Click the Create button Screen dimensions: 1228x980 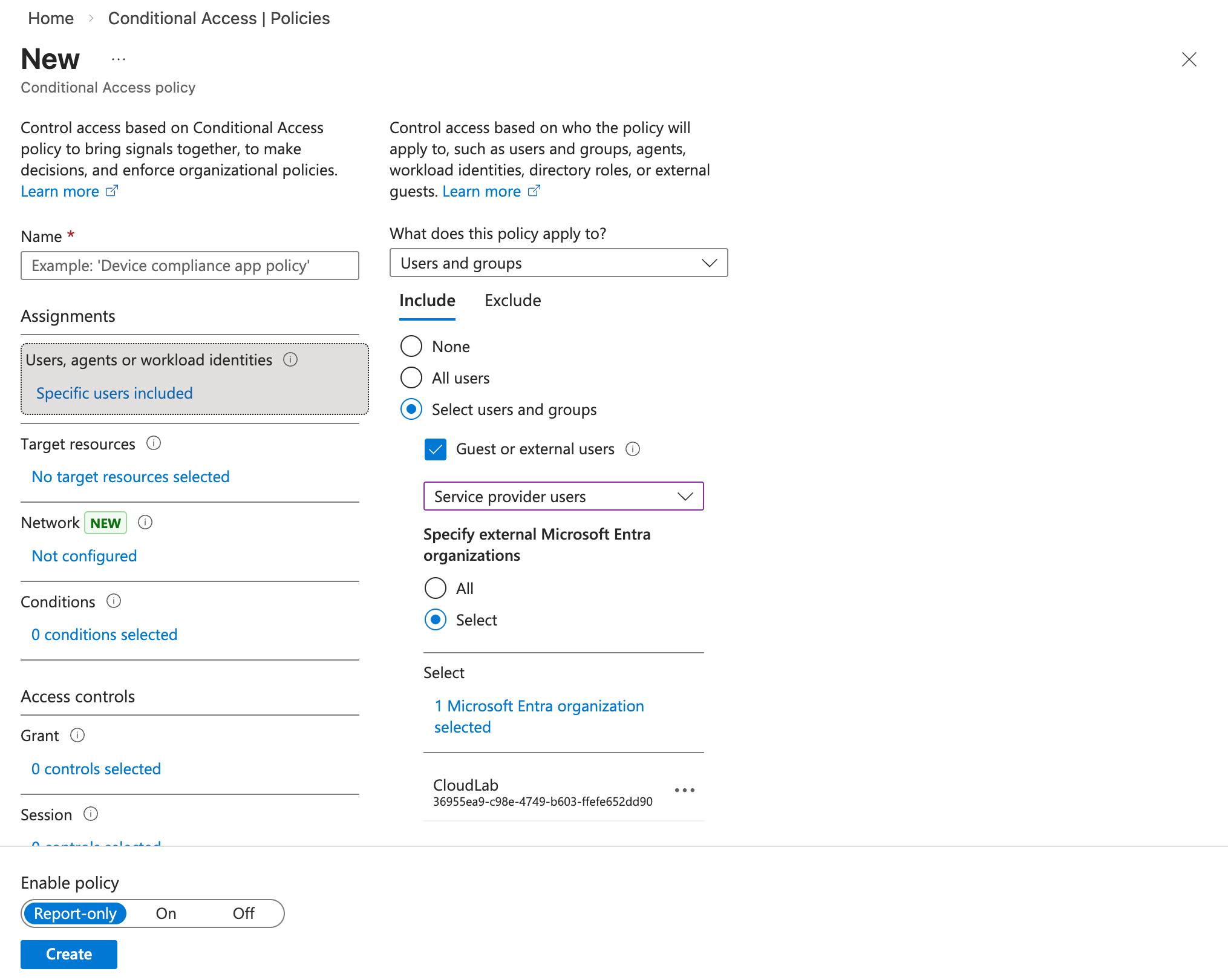69,954
